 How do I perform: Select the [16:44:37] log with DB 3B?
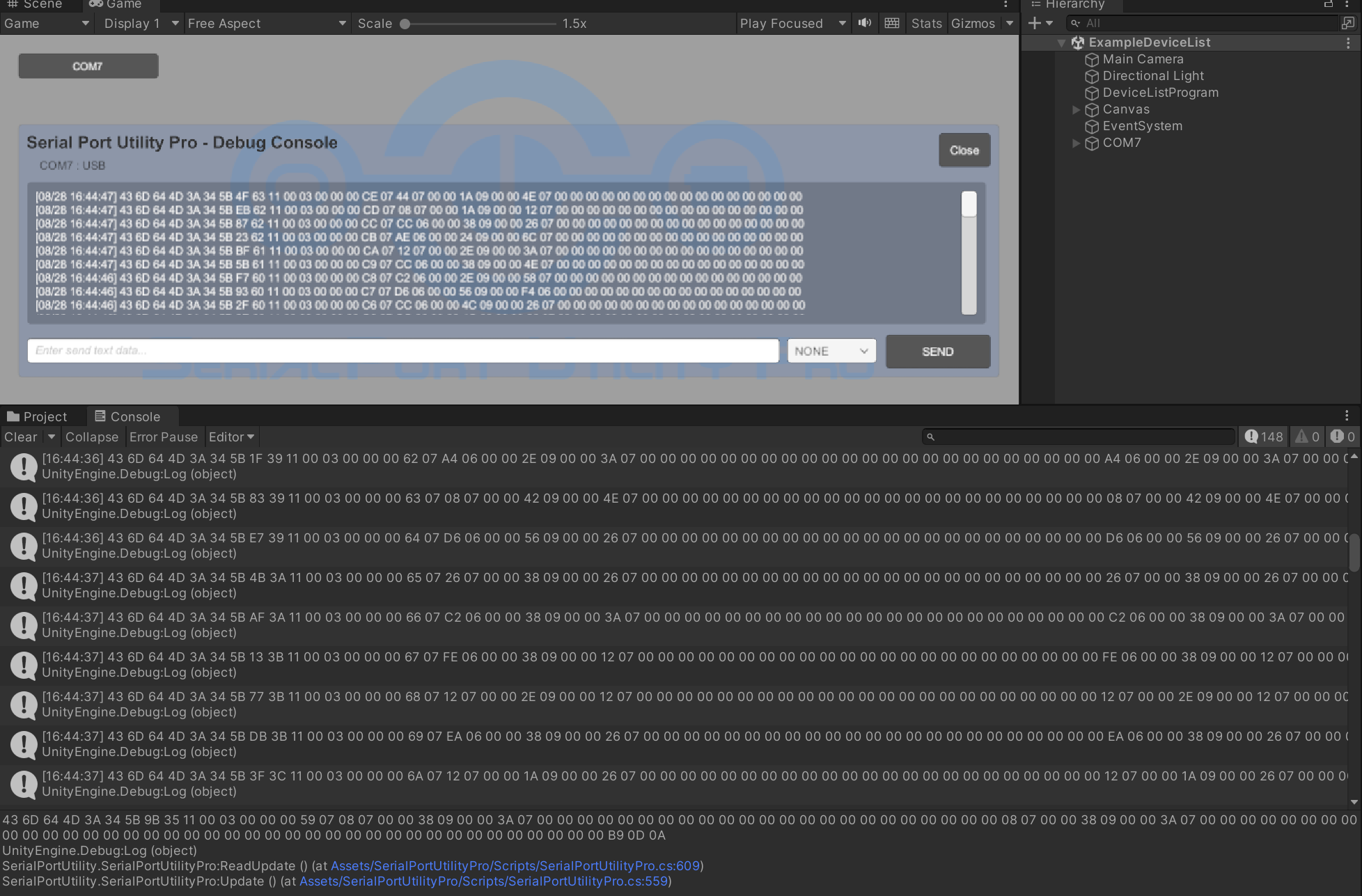point(674,744)
